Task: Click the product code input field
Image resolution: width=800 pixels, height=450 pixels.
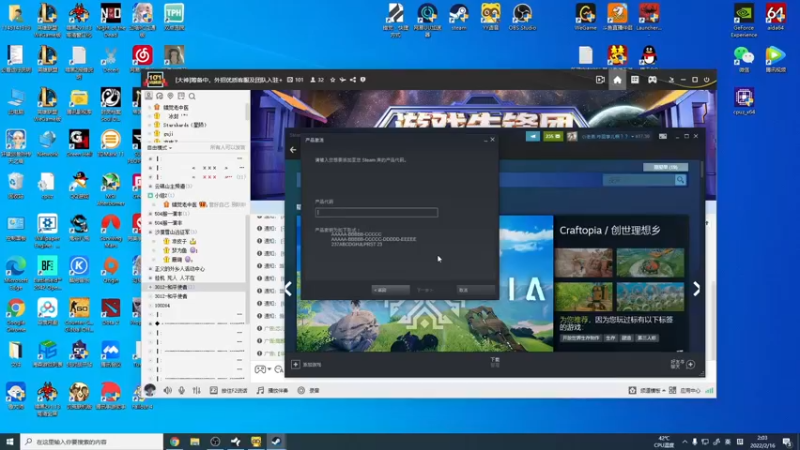Action: tap(377, 212)
